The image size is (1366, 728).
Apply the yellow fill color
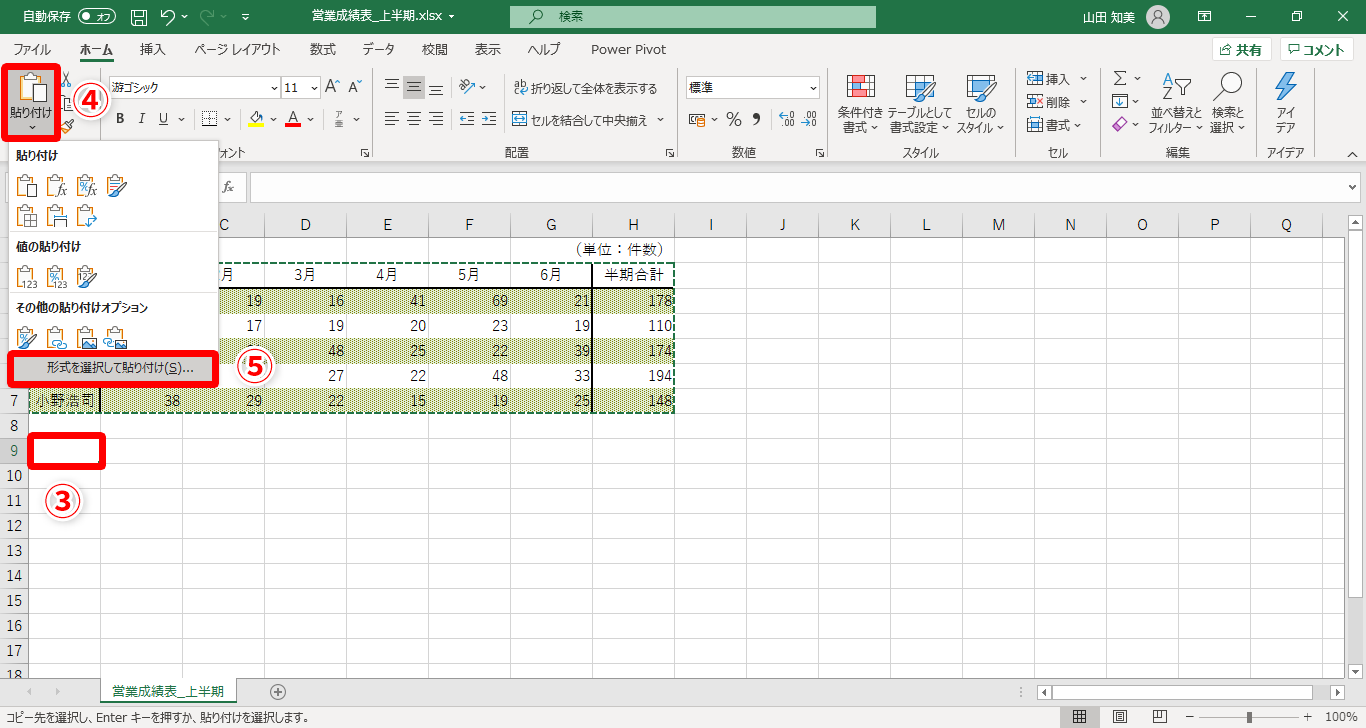255,119
